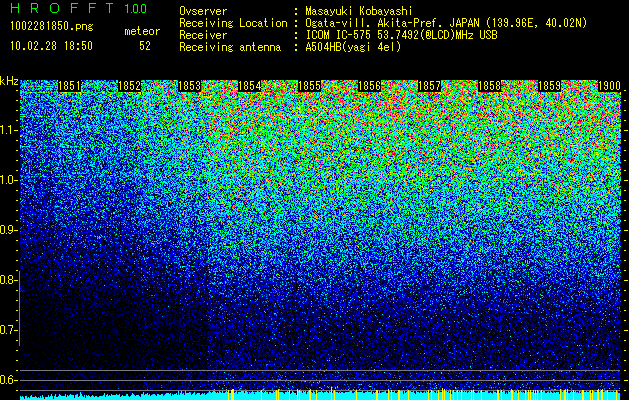
Task: Click the 1854 time marker label
Action: [x=249, y=86]
